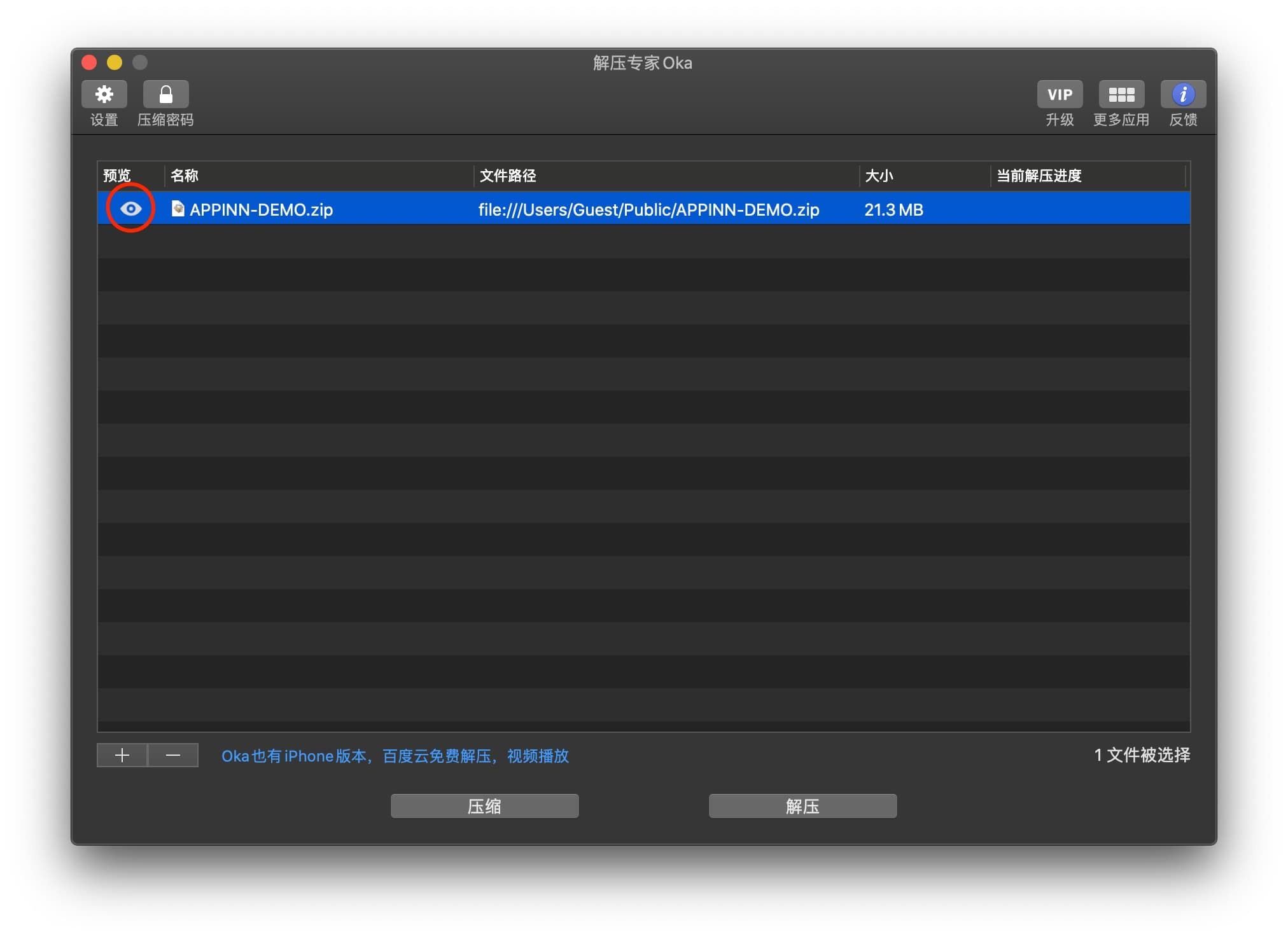
Task: Click the 1 文件被选择 status text
Action: [x=1142, y=755]
